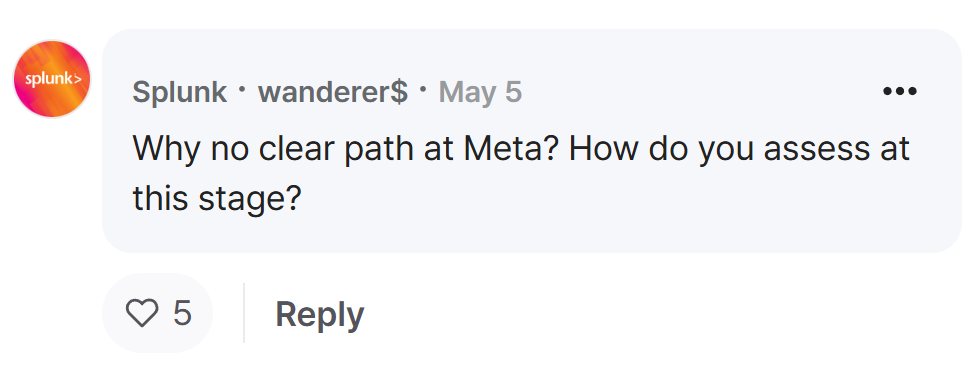Click the like count number 5
The height and width of the screenshot is (365, 980).
[x=182, y=312]
